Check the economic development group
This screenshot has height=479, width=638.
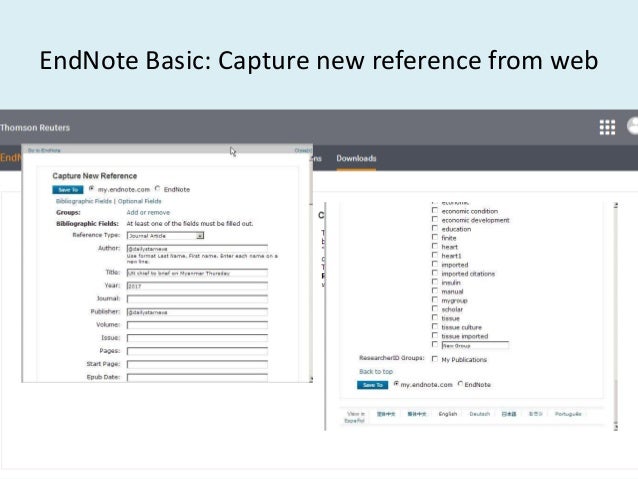[435, 219]
